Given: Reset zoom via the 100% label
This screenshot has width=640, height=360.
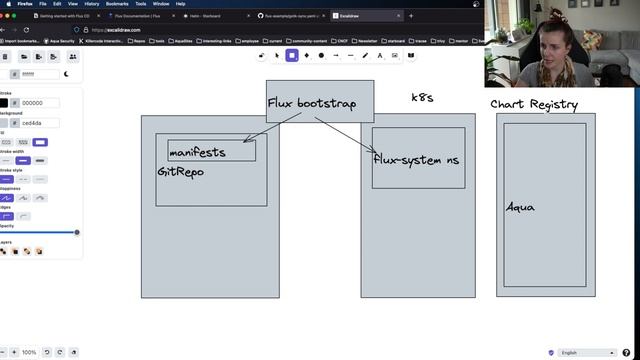Looking at the screenshot, I should click(29, 352).
